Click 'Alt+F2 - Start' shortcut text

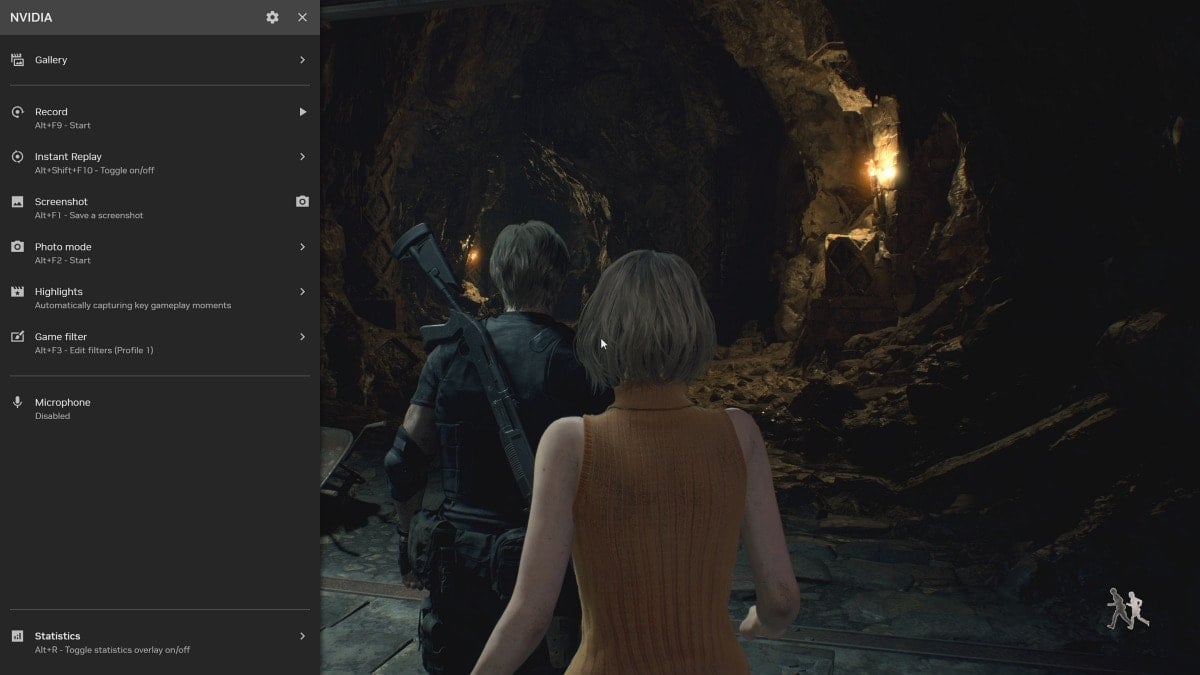(x=63, y=261)
